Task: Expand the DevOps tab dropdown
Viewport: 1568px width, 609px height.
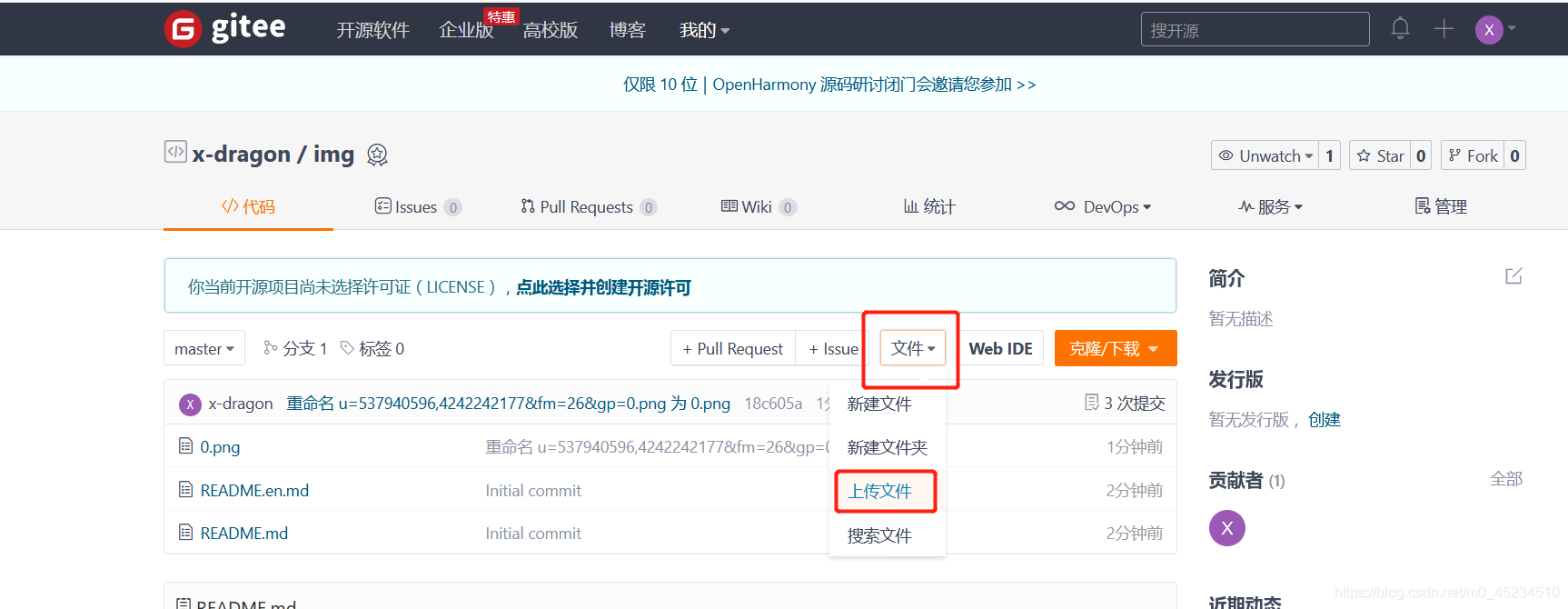Action: (x=1102, y=207)
